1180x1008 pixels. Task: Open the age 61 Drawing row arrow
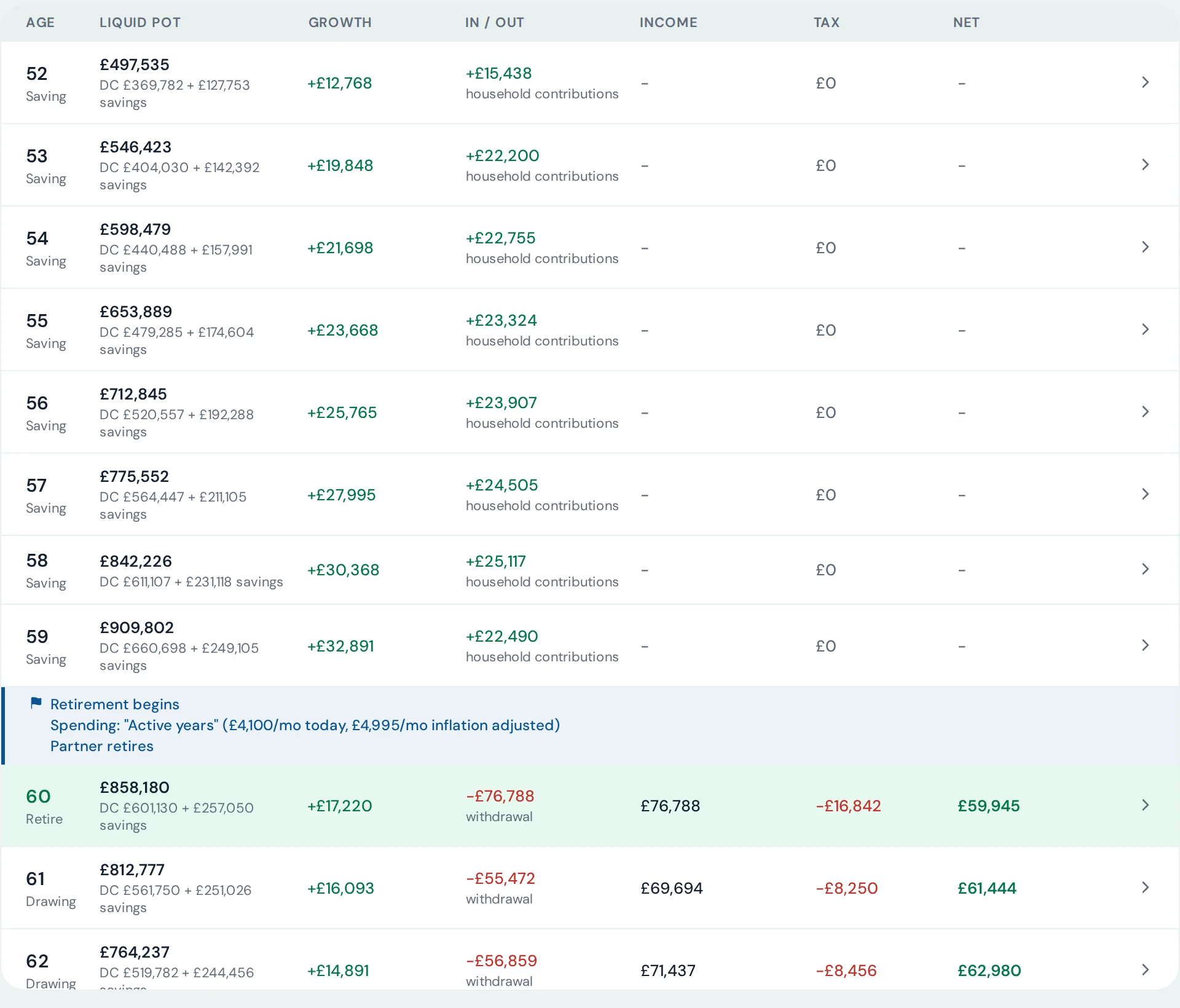pyautogui.click(x=1145, y=888)
